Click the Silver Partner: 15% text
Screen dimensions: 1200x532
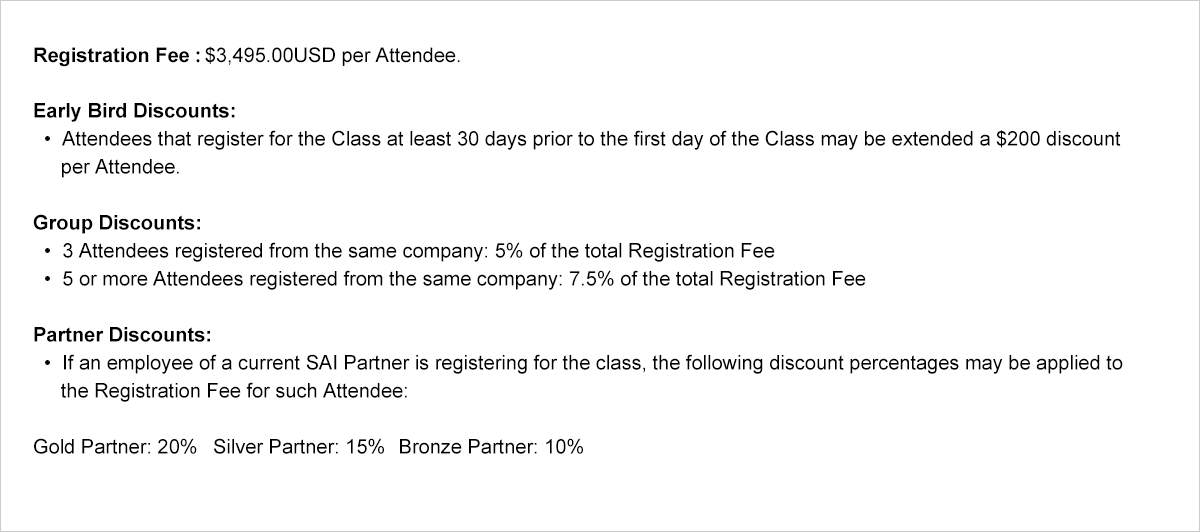tap(299, 447)
